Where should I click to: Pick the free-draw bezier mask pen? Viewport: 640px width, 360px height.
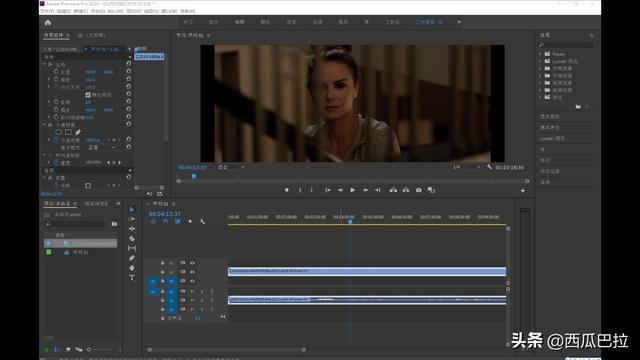(78, 132)
